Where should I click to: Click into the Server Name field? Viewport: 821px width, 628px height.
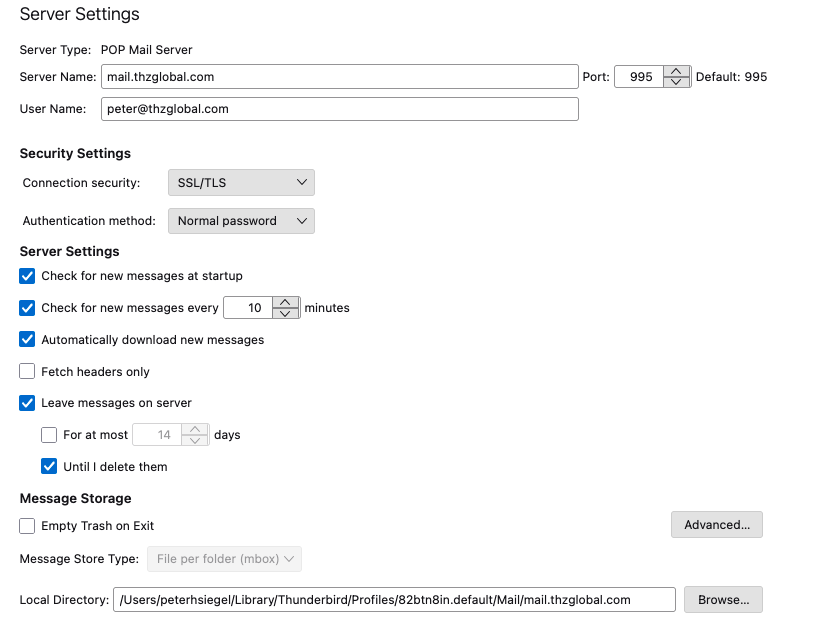(x=339, y=77)
